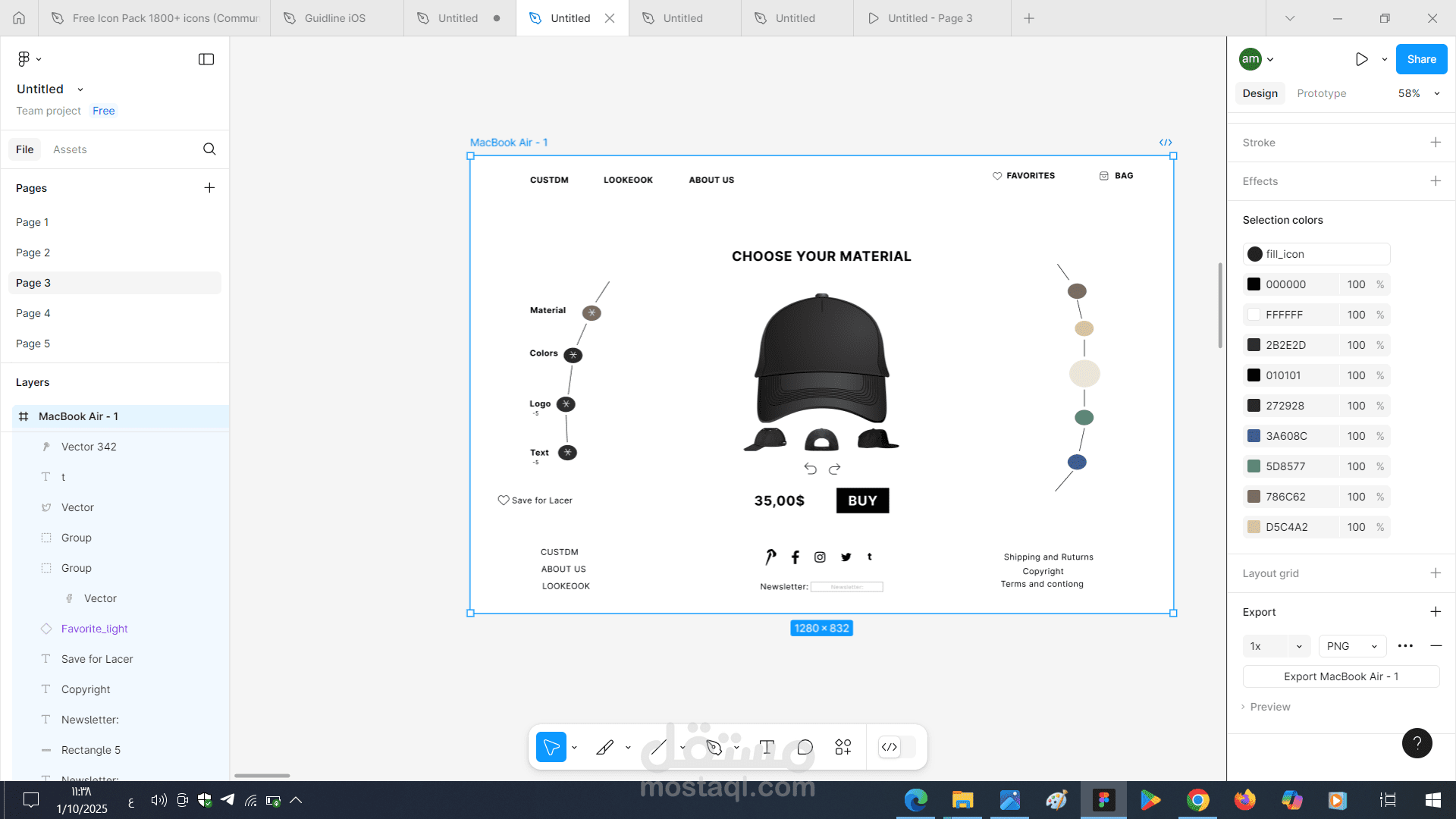Click the blue Share button
This screenshot has height=819, width=1456.
tap(1421, 59)
